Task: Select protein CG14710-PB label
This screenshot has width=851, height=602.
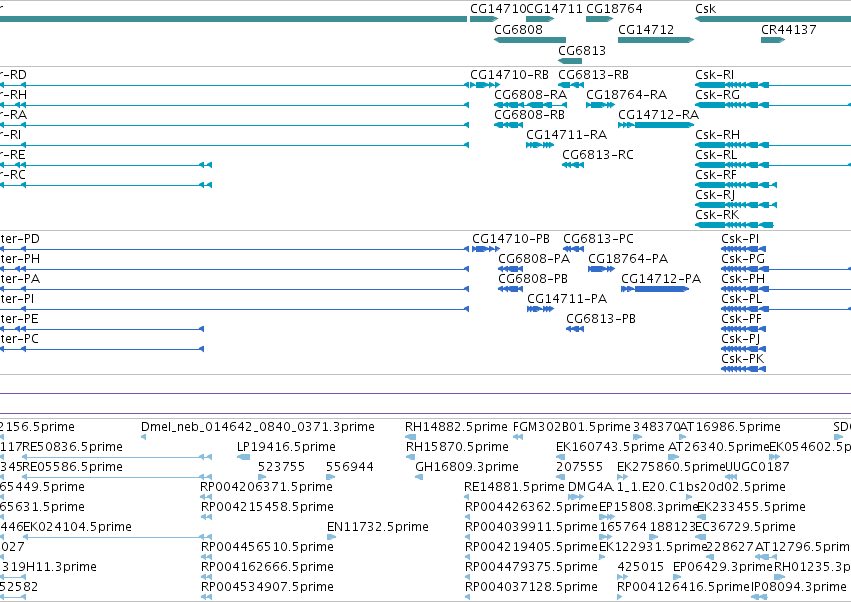Action: 511,239
